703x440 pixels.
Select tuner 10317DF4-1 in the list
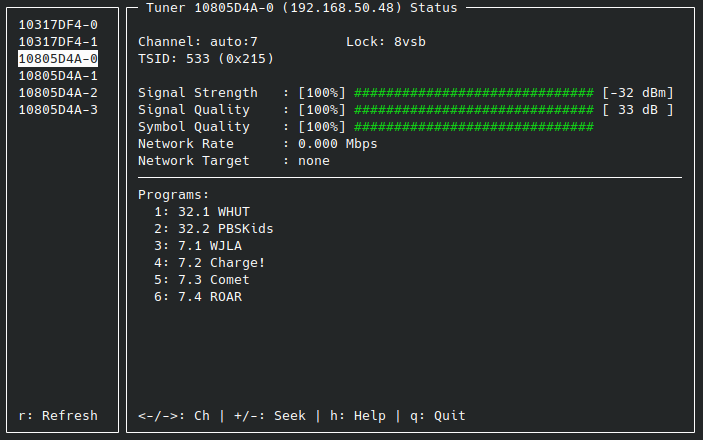pyautogui.click(x=58, y=41)
